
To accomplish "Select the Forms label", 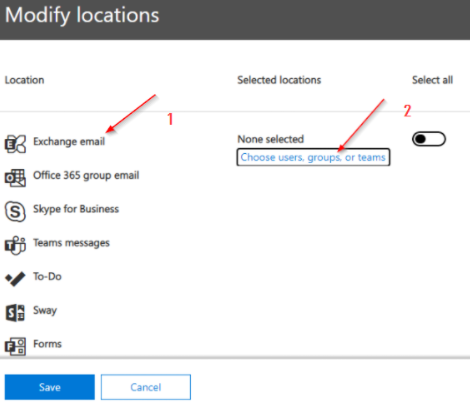I will click(47, 344).
